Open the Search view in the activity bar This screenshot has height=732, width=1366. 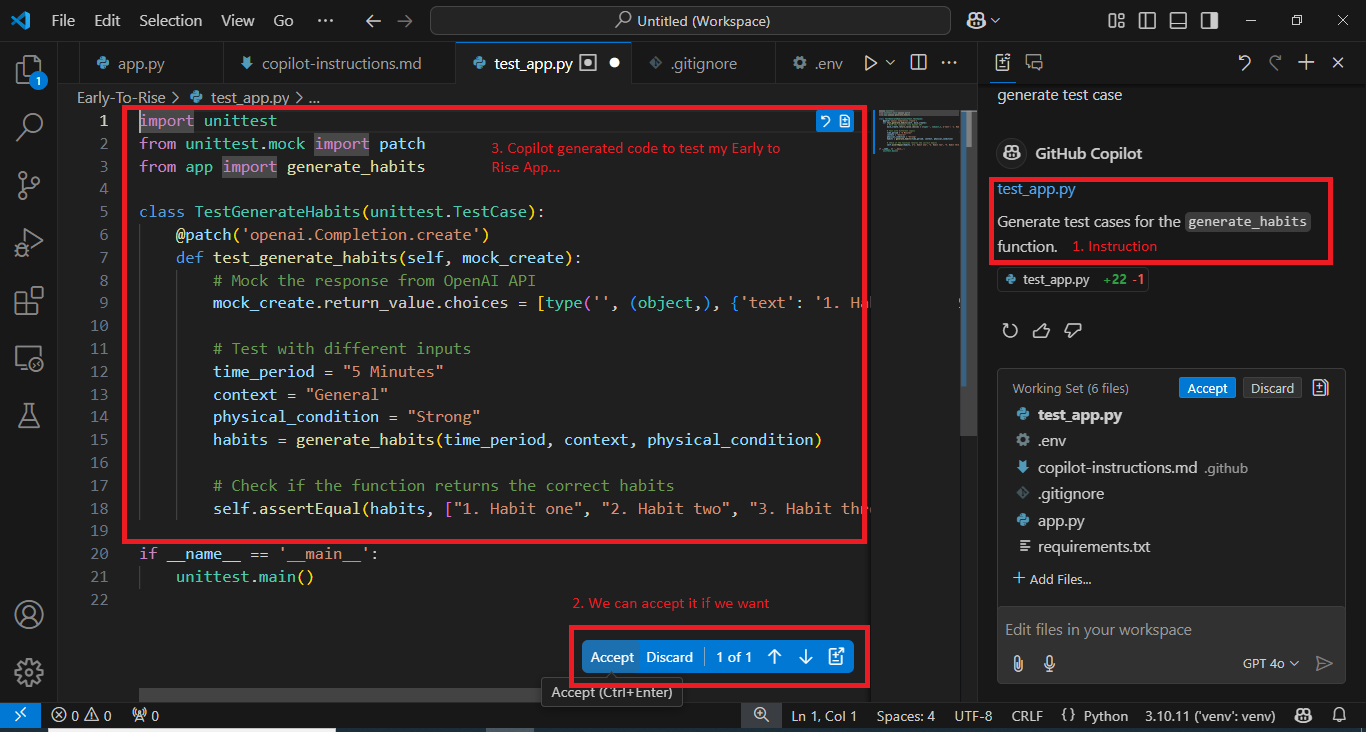(x=29, y=127)
